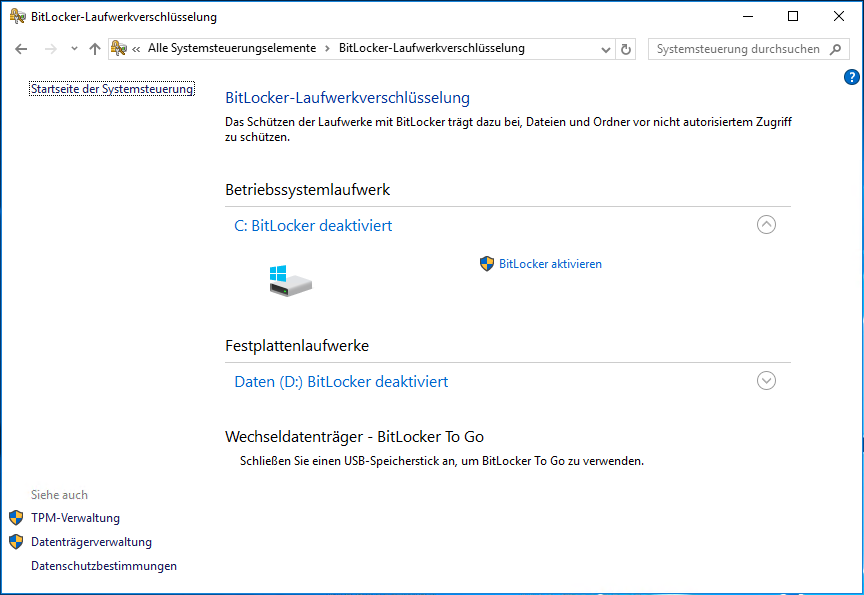Click the Festplattenlaufwerke section heading

[297, 345]
